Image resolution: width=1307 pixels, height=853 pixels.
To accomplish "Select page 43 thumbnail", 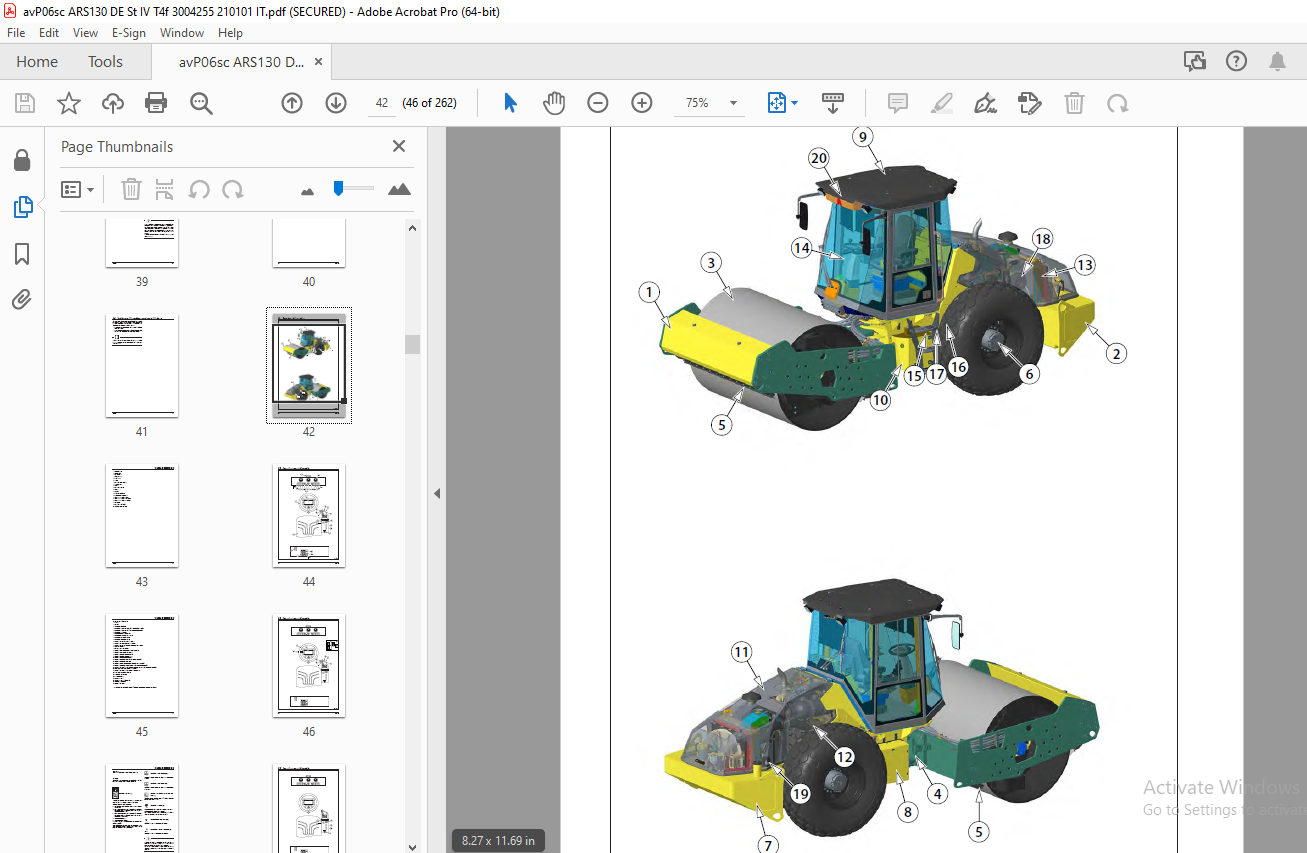I will [x=142, y=516].
